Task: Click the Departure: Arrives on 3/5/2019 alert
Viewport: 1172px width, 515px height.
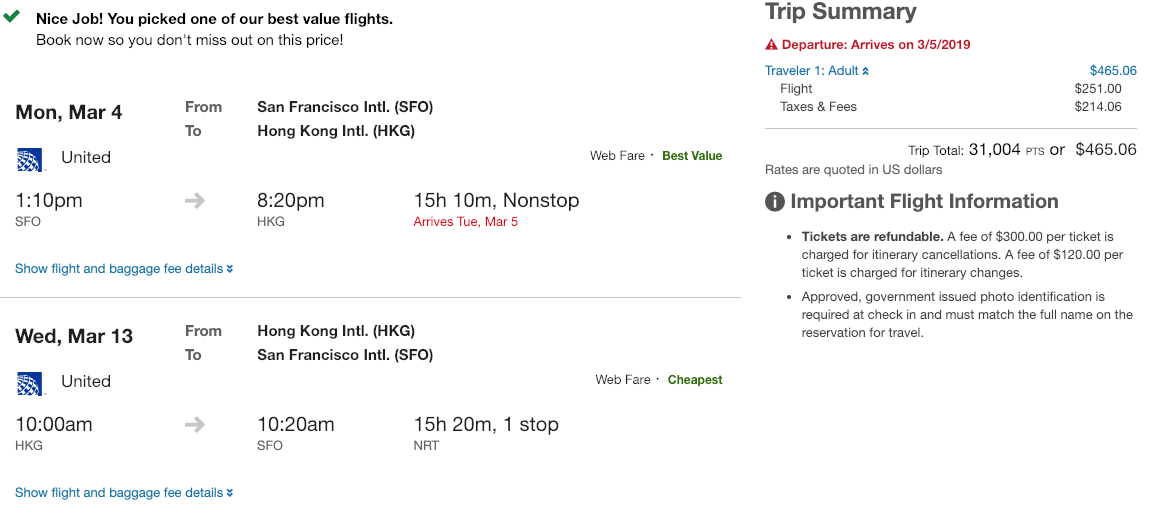Action: point(876,45)
